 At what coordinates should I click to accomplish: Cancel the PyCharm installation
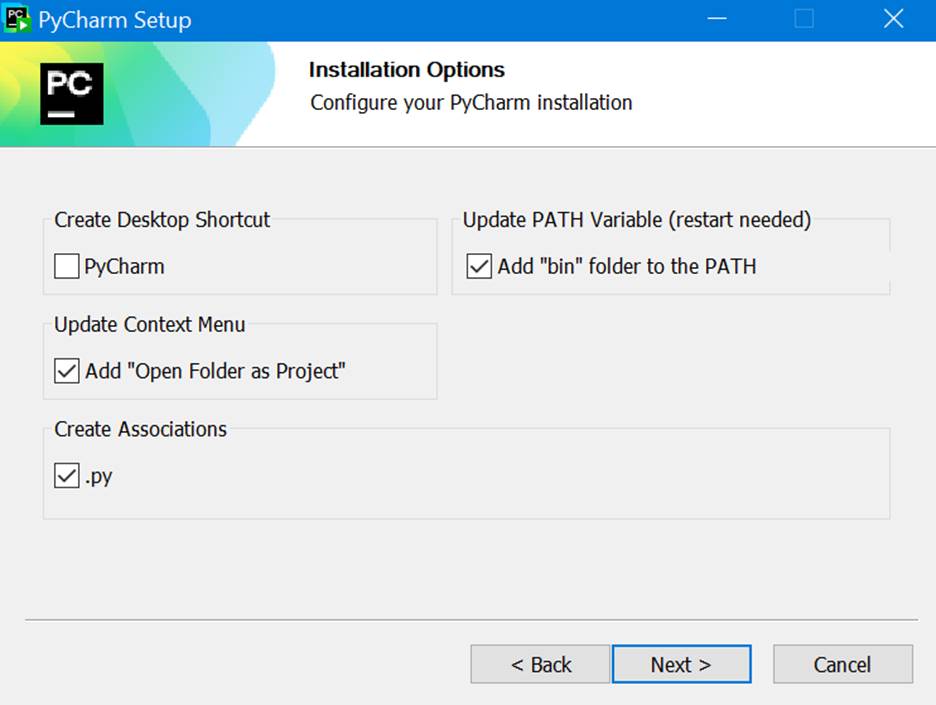coord(842,665)
